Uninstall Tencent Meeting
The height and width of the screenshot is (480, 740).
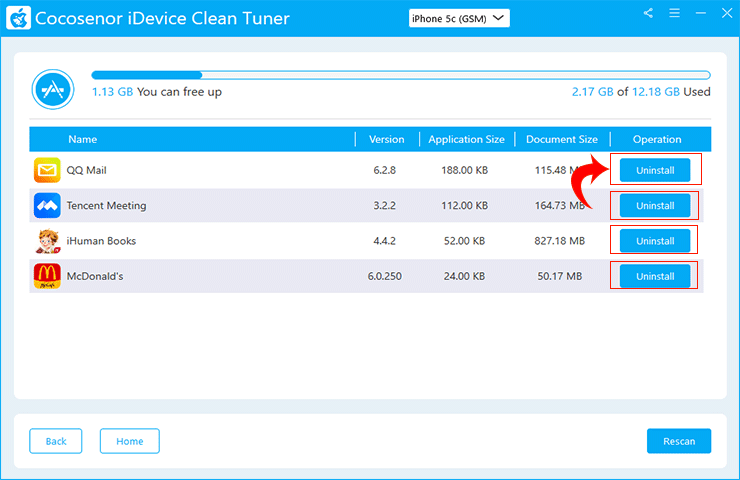[x=655, y=206]
